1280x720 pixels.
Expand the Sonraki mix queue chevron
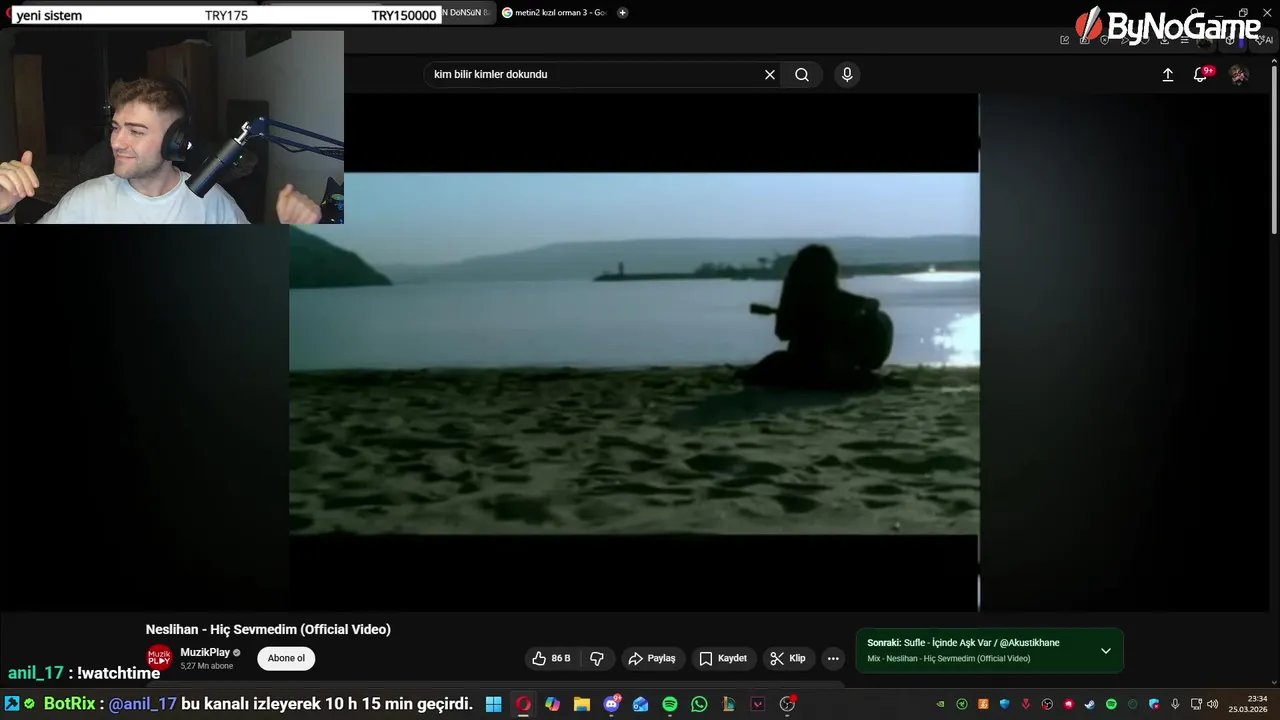1105,651
